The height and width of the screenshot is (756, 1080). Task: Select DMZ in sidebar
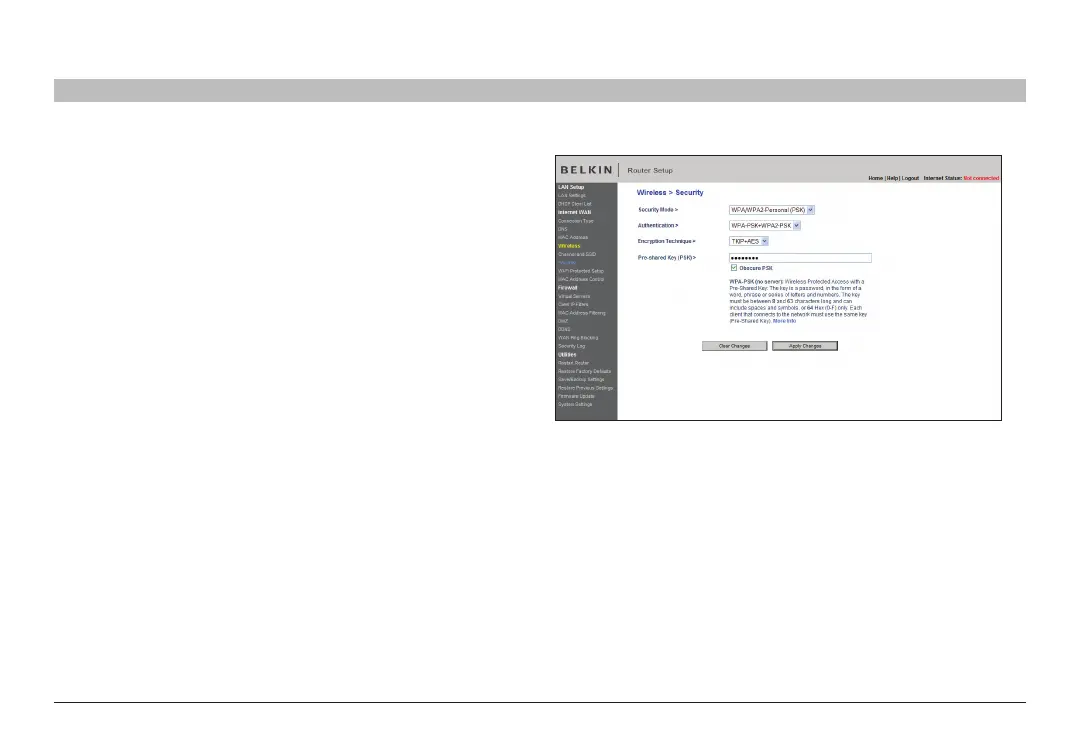pos(563,322)
